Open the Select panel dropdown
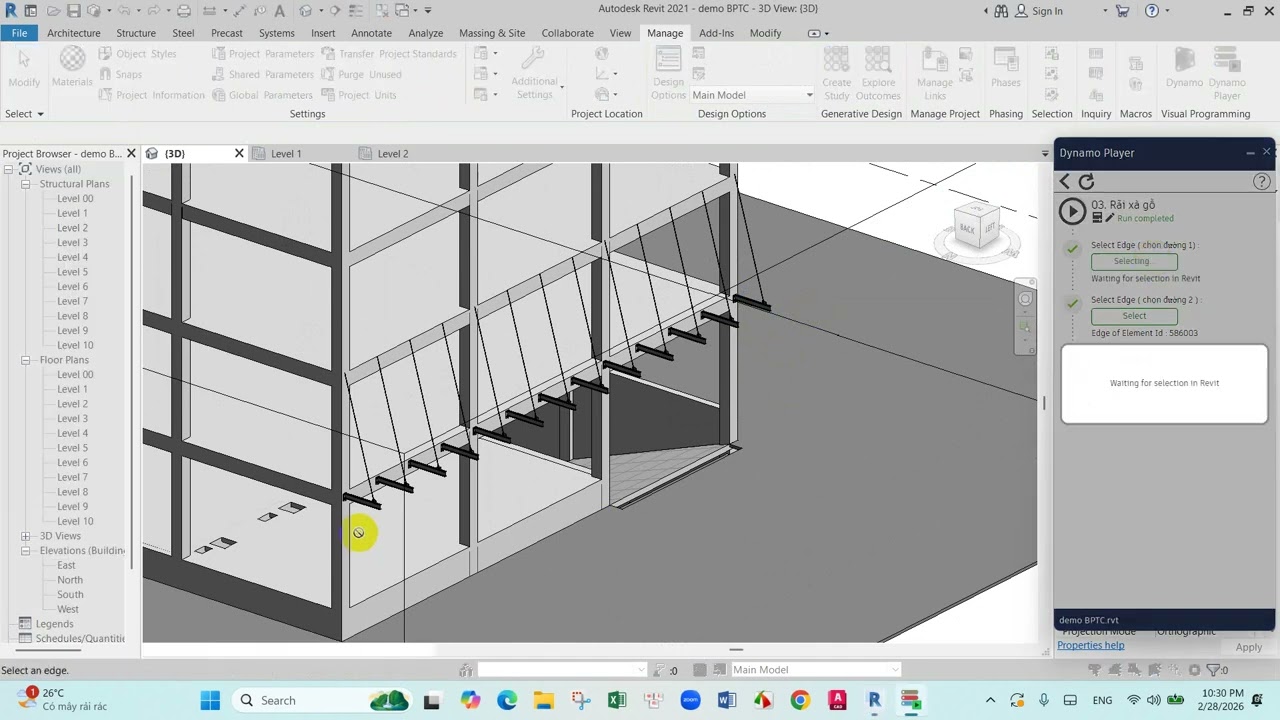 tap(24, 114)
